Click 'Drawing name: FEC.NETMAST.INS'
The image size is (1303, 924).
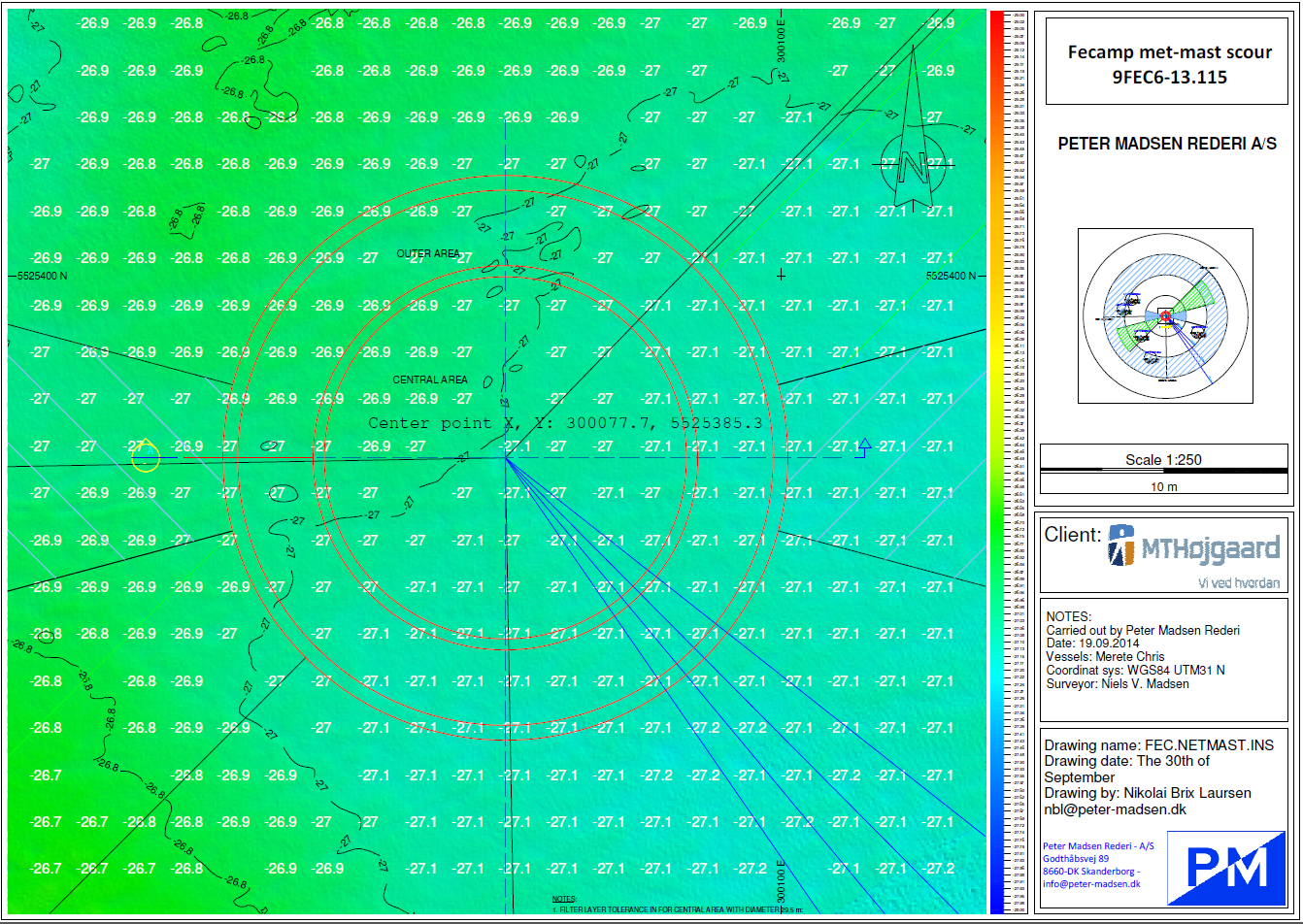1158,745
